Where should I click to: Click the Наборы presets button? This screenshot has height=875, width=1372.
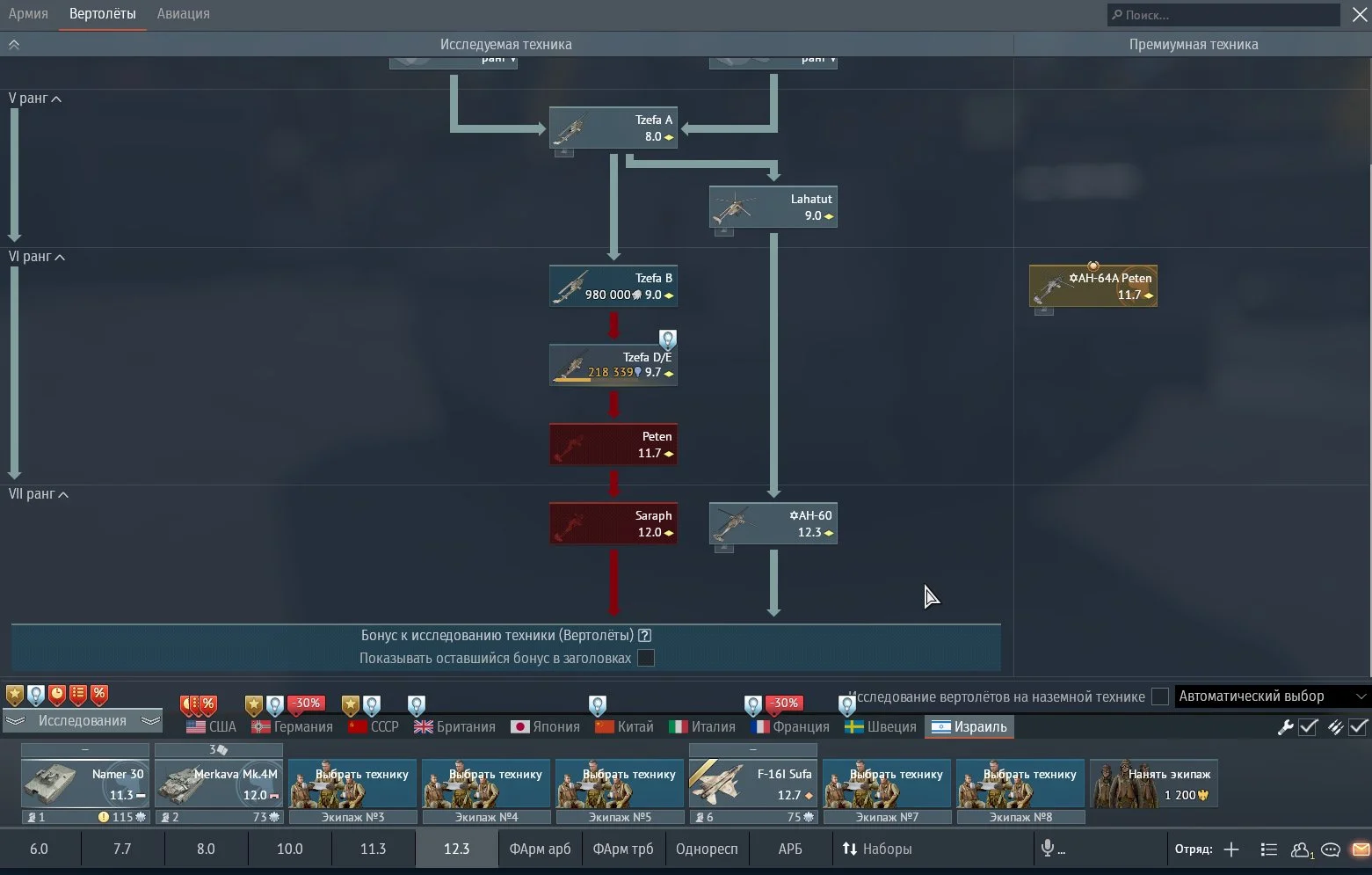(877, 849)
